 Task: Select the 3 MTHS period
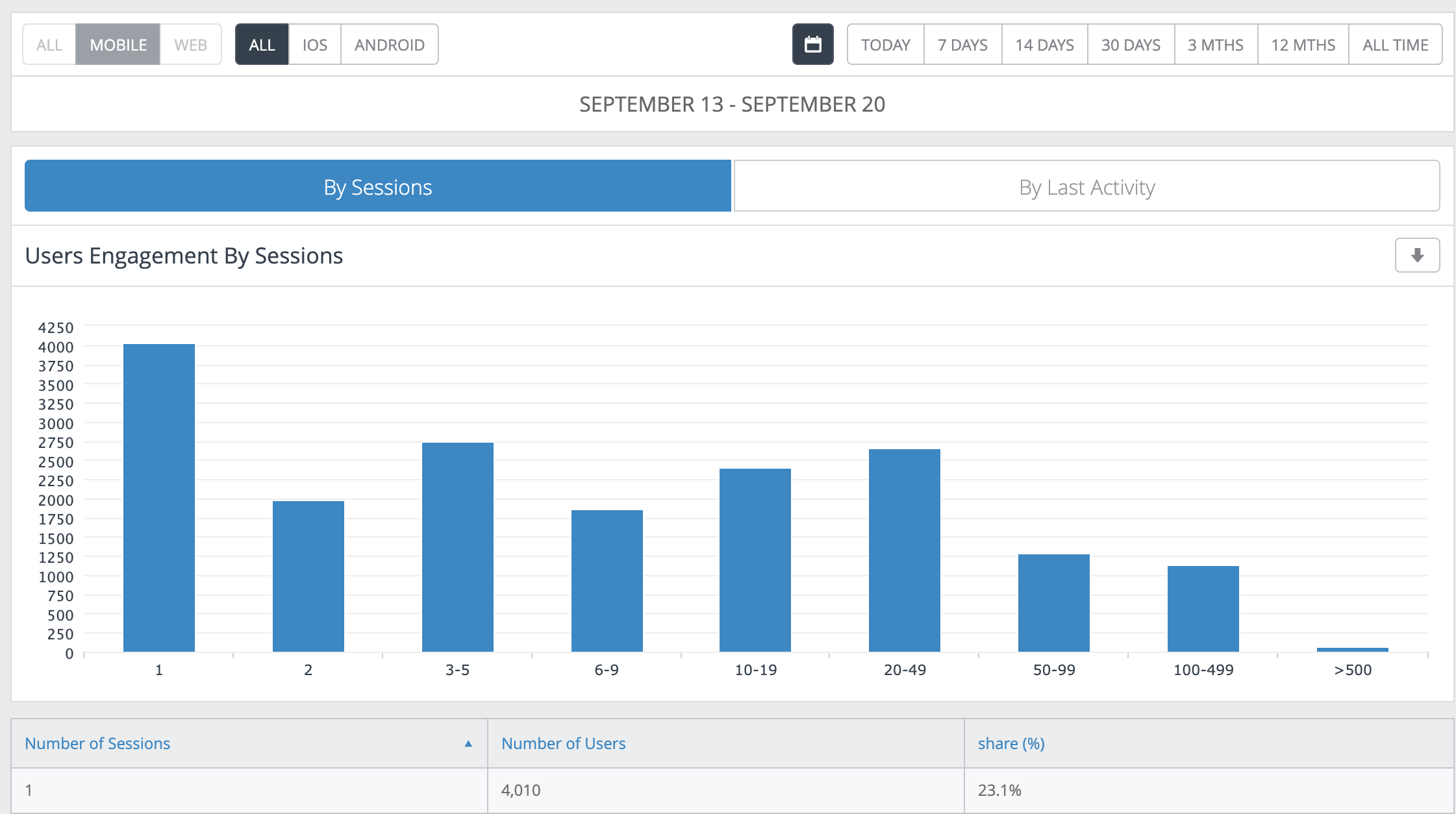(x=1216, y=45)
